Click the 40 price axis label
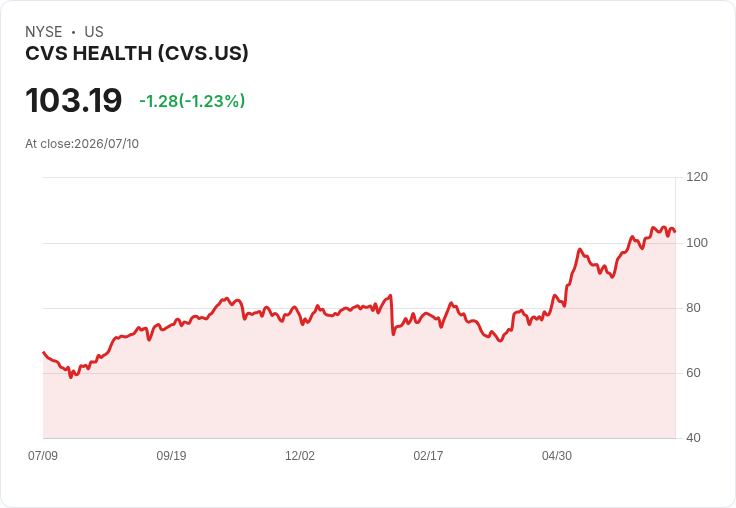 coord(693,438)
